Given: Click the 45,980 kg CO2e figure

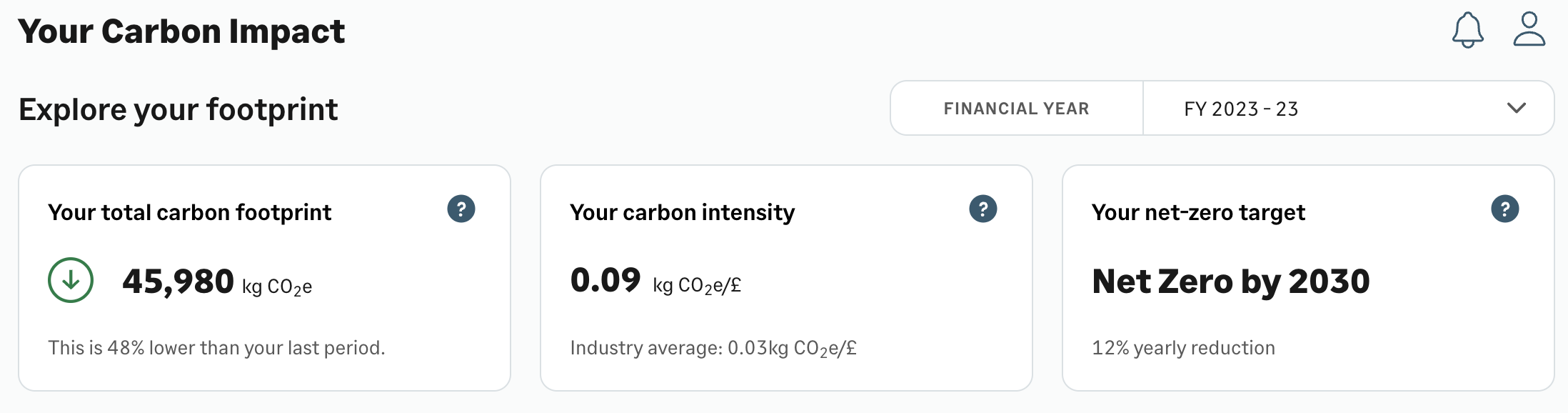Looking at the screenshot, I should point(217,282).
